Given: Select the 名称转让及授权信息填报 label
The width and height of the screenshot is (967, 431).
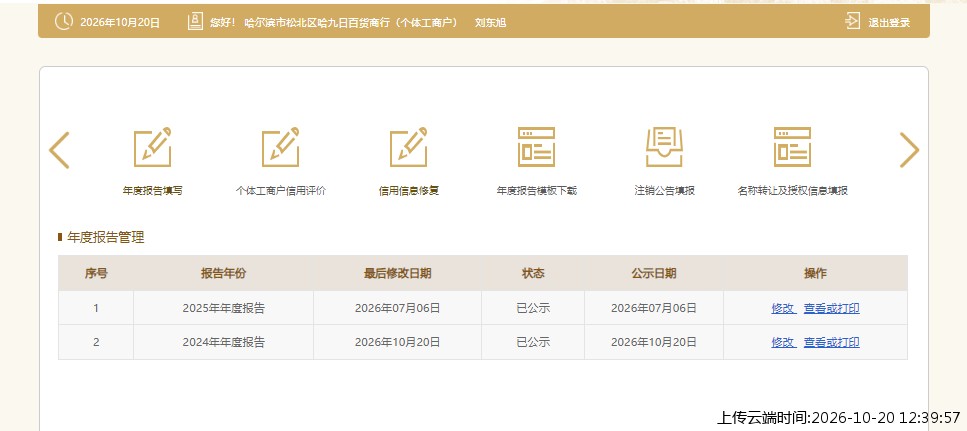Looking at the screenshot, I should point(792,191).
